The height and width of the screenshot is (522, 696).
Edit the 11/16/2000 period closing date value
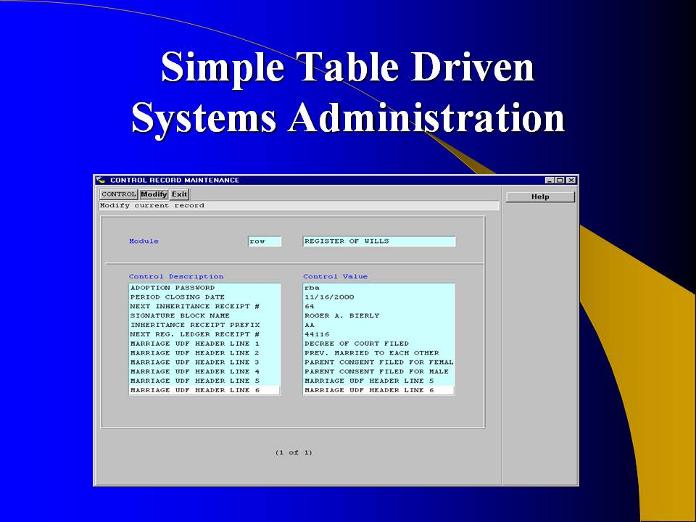point(378,297)
